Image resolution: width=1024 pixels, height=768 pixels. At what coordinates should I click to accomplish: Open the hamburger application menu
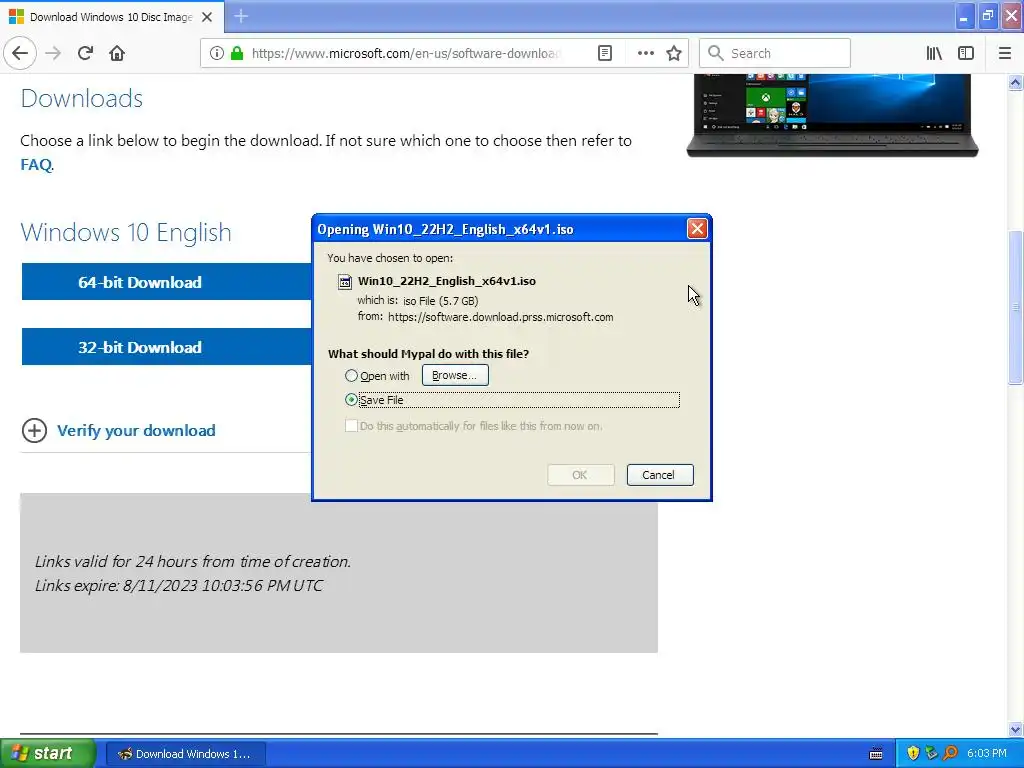tap(1005, 54)
